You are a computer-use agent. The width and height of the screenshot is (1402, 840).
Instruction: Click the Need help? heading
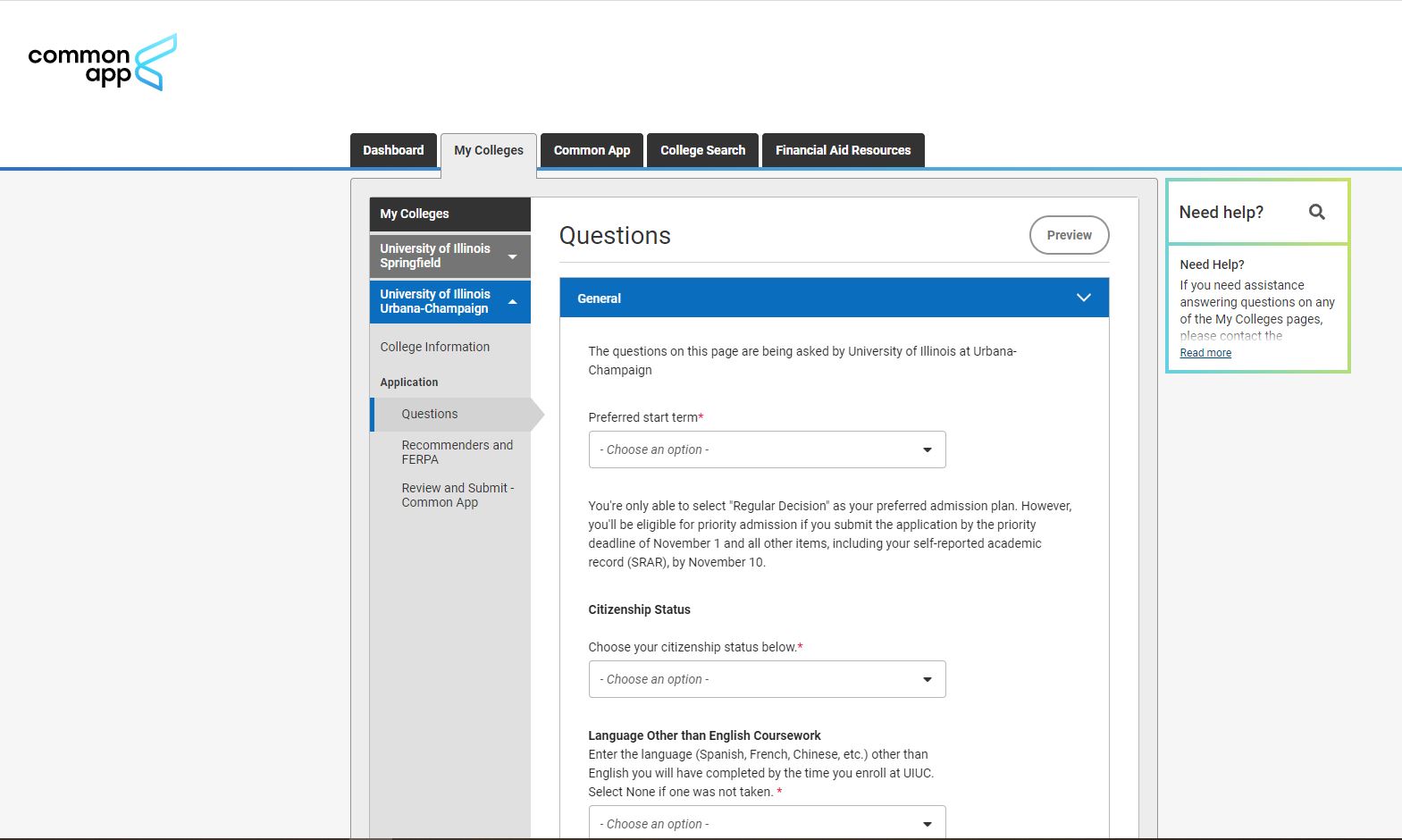[1221, 212]
